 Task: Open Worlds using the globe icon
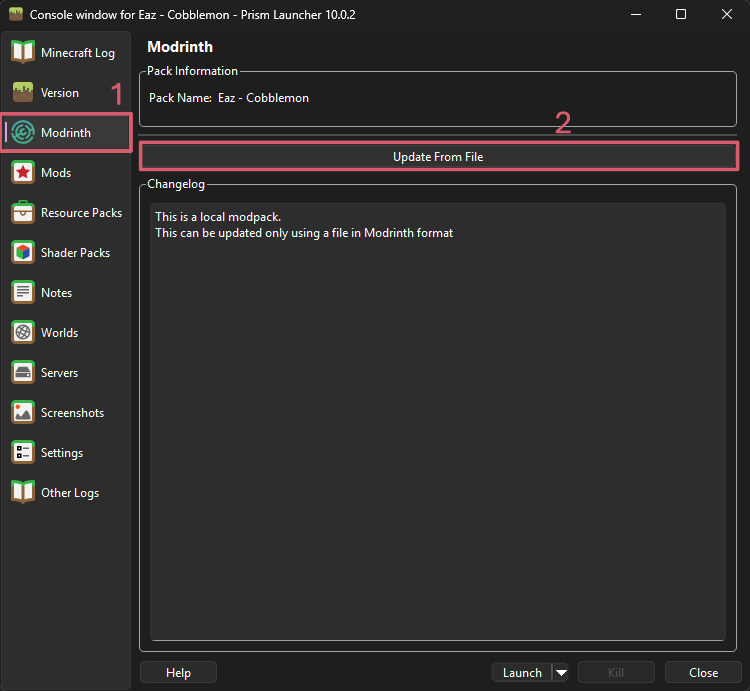click(22, 333)
